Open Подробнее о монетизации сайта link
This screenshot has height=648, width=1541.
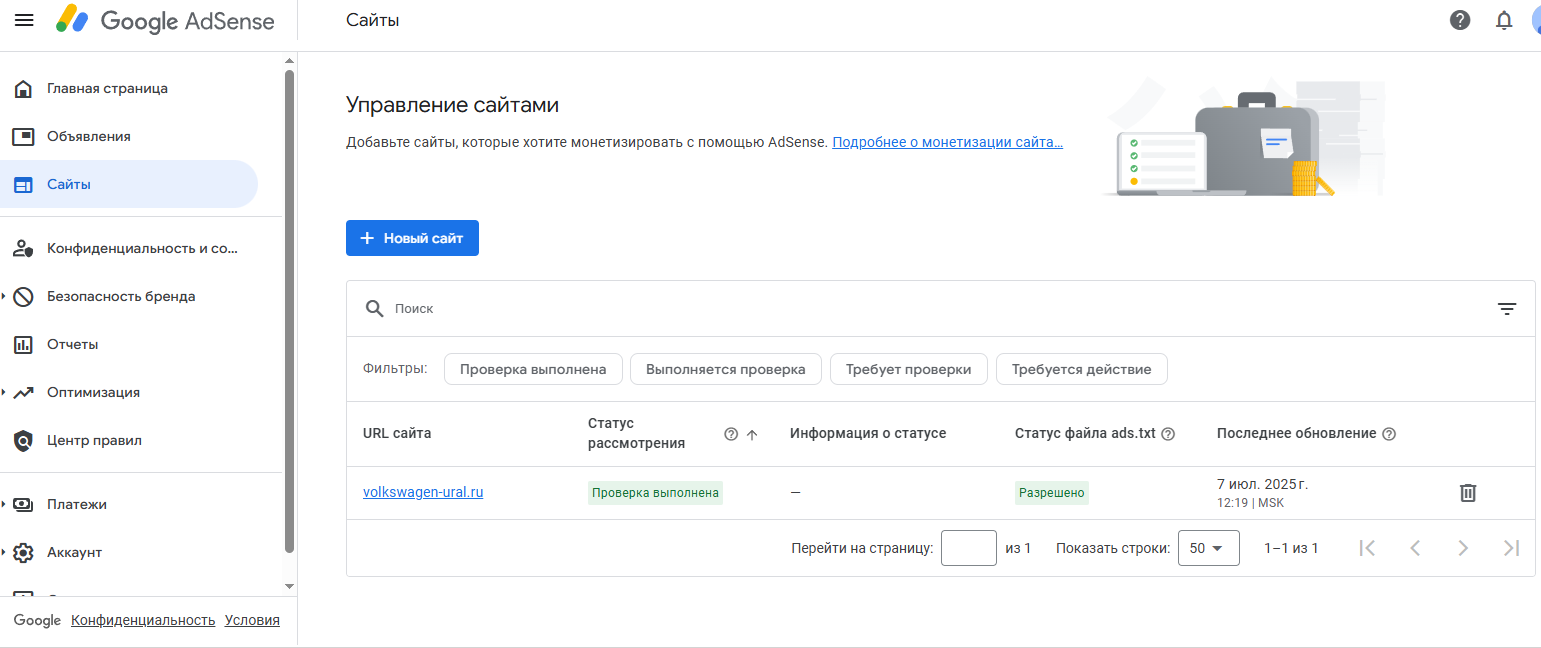click(947, 142)
